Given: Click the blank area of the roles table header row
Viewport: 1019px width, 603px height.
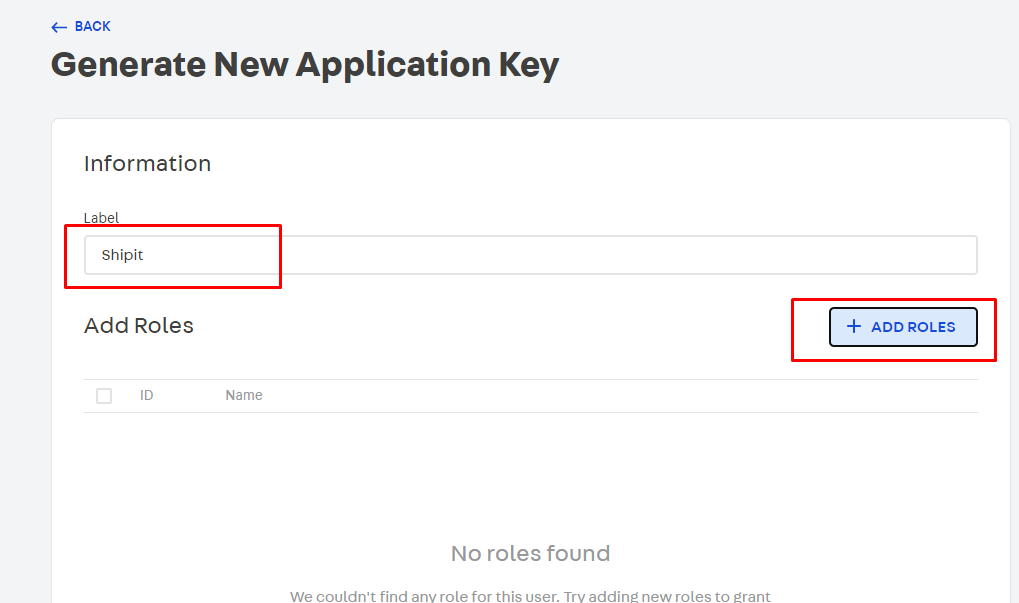Looking at the screenshot, I should point(617,396).
